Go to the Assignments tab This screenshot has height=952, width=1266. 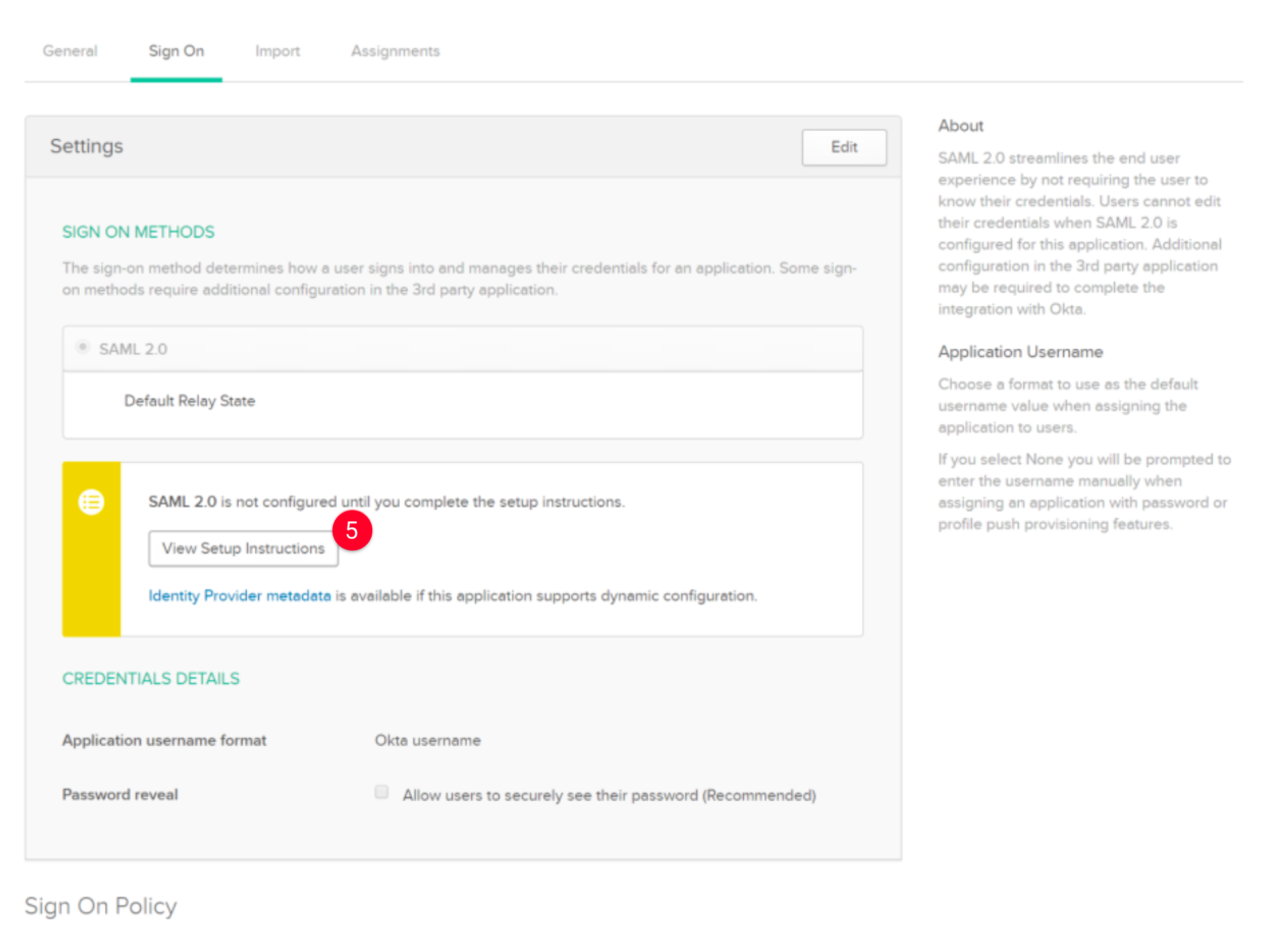coord(394,50)
